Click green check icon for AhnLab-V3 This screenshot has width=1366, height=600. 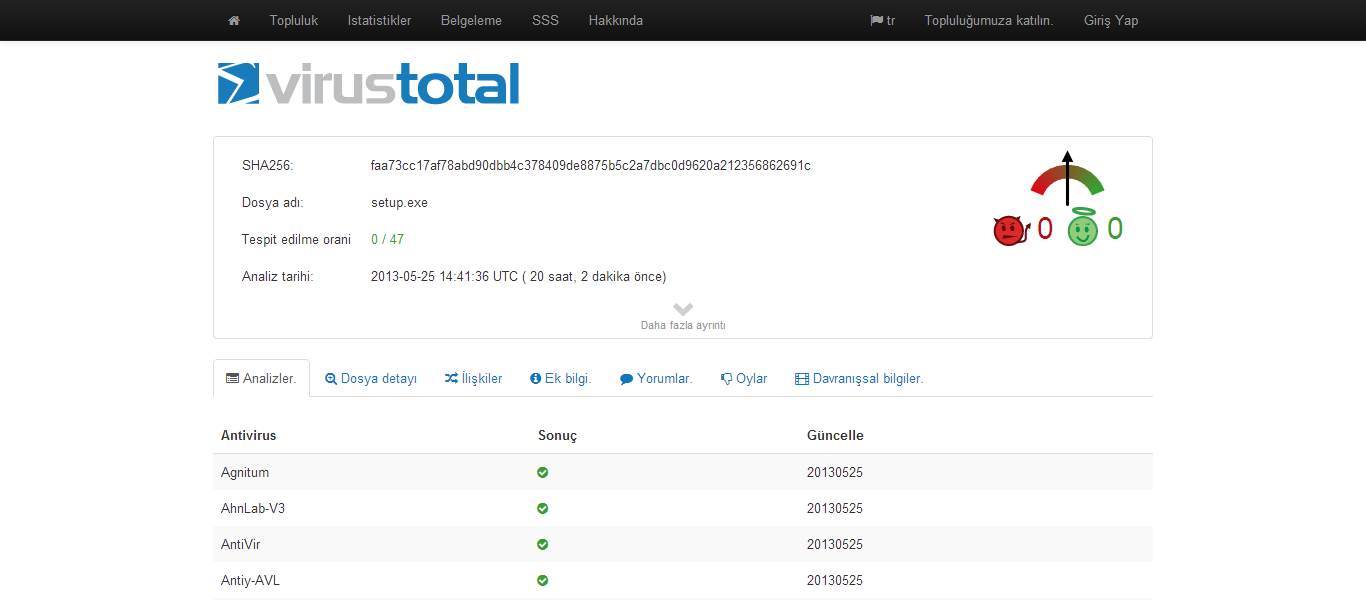(543, 508)
